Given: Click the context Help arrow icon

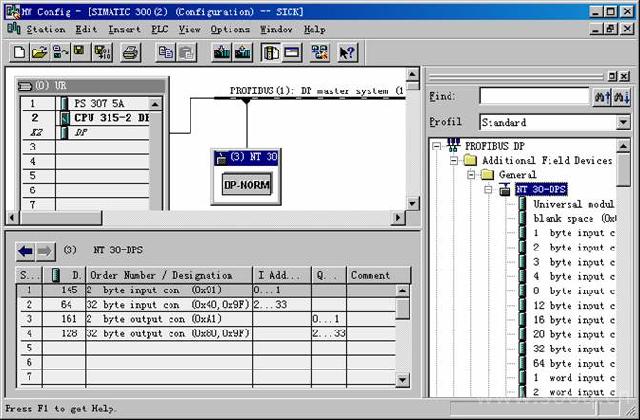Looking at the screenshot, I should 347,52.
